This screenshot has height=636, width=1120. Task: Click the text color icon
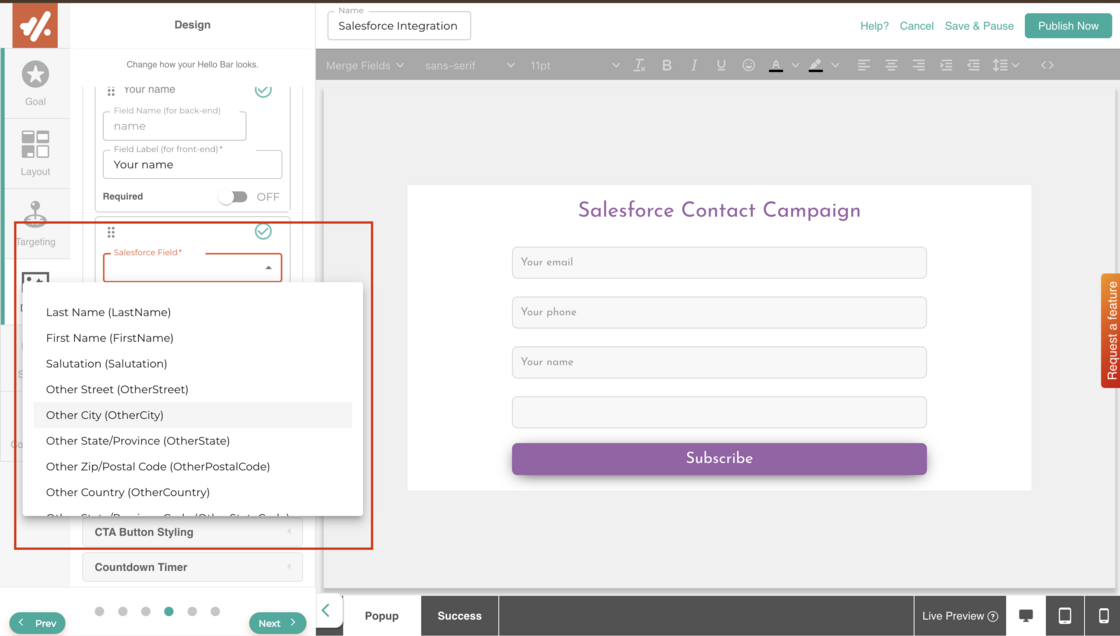pos(776,65)
